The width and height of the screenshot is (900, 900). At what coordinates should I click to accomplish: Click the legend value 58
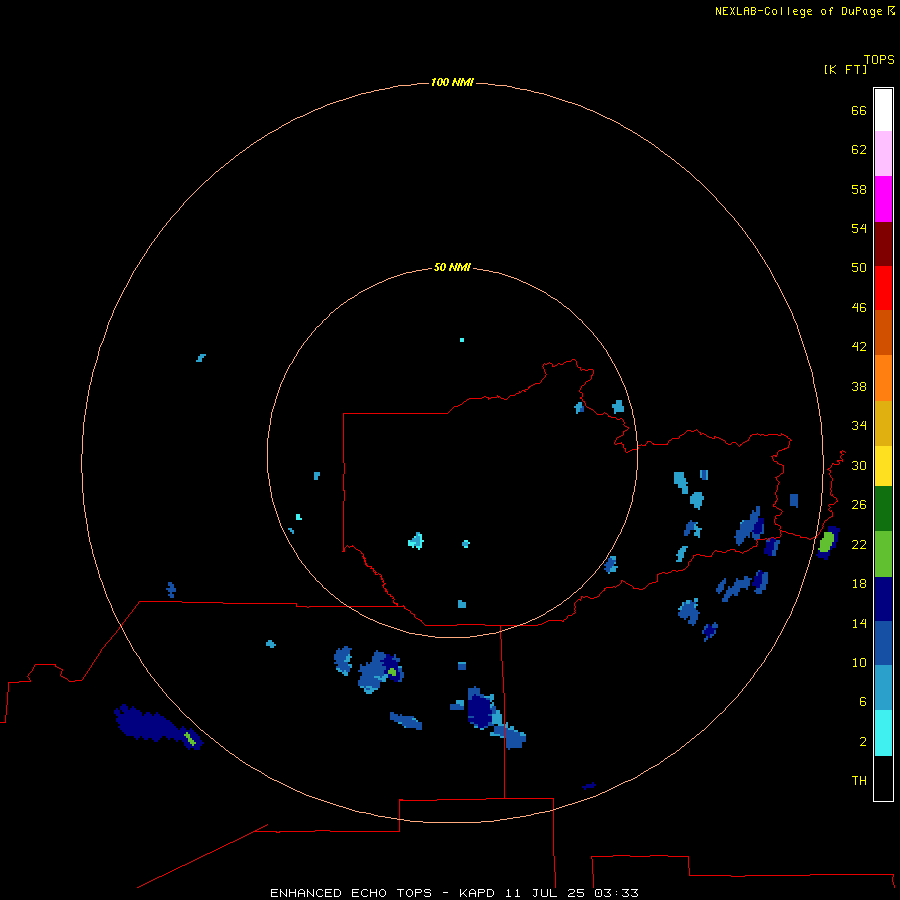pyautogui.click(x=859, y=189)
